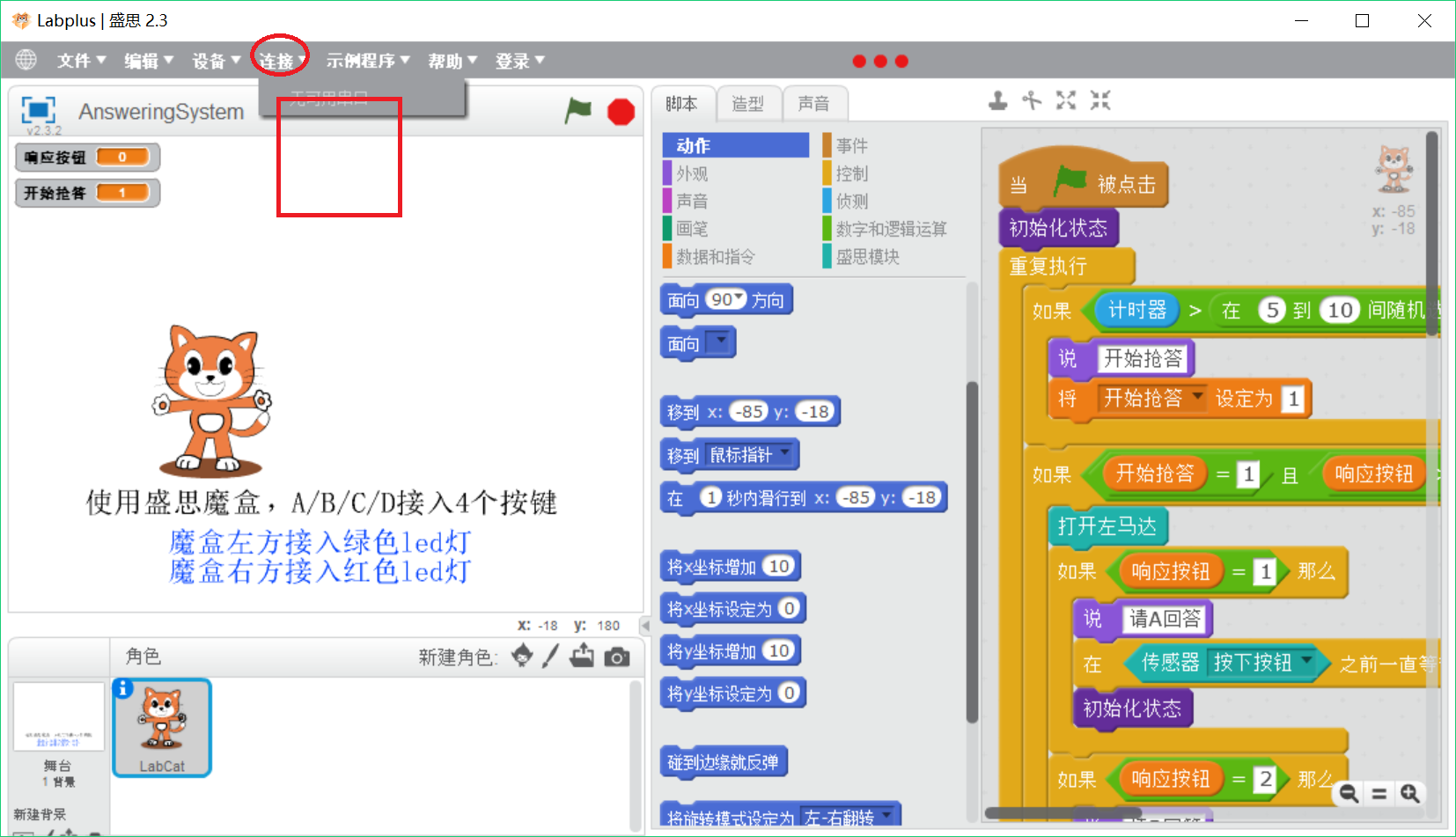1456x837 pixels.
Task: Upload sprite from file icon
Action: coord(582,656)
